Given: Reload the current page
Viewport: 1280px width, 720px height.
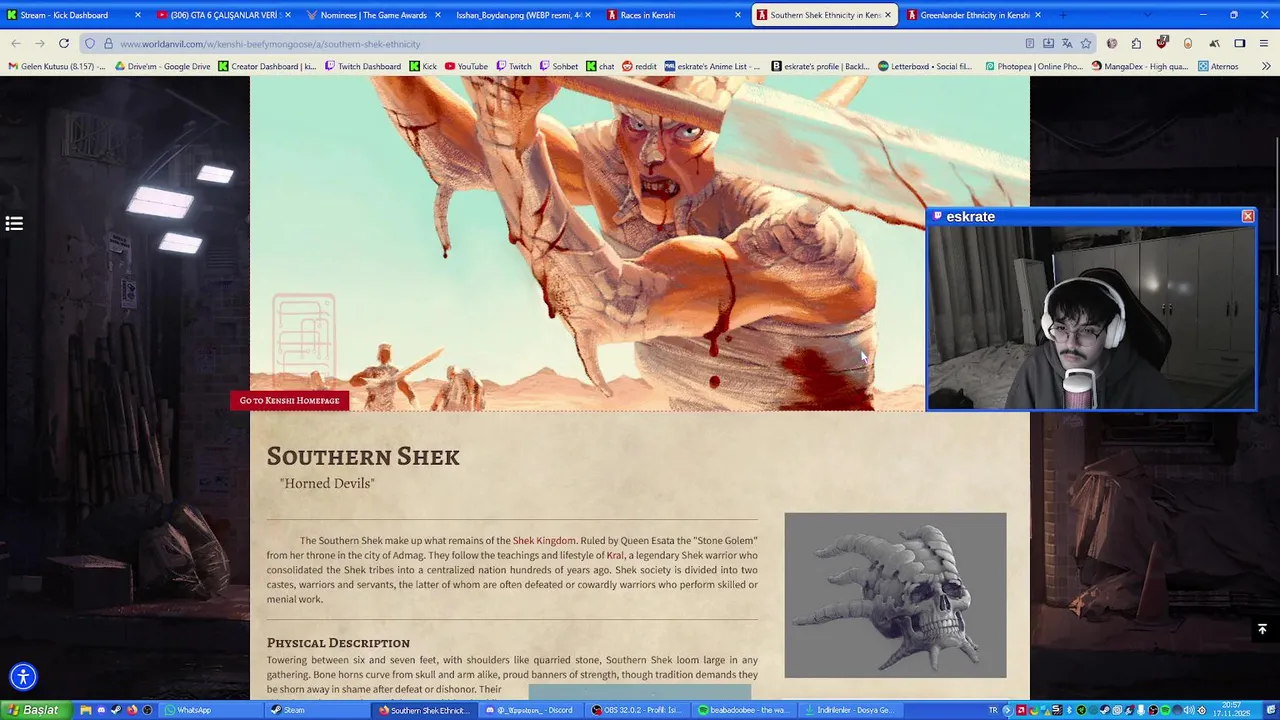Looking at the screenshot, I should click(x=64, y=43).
